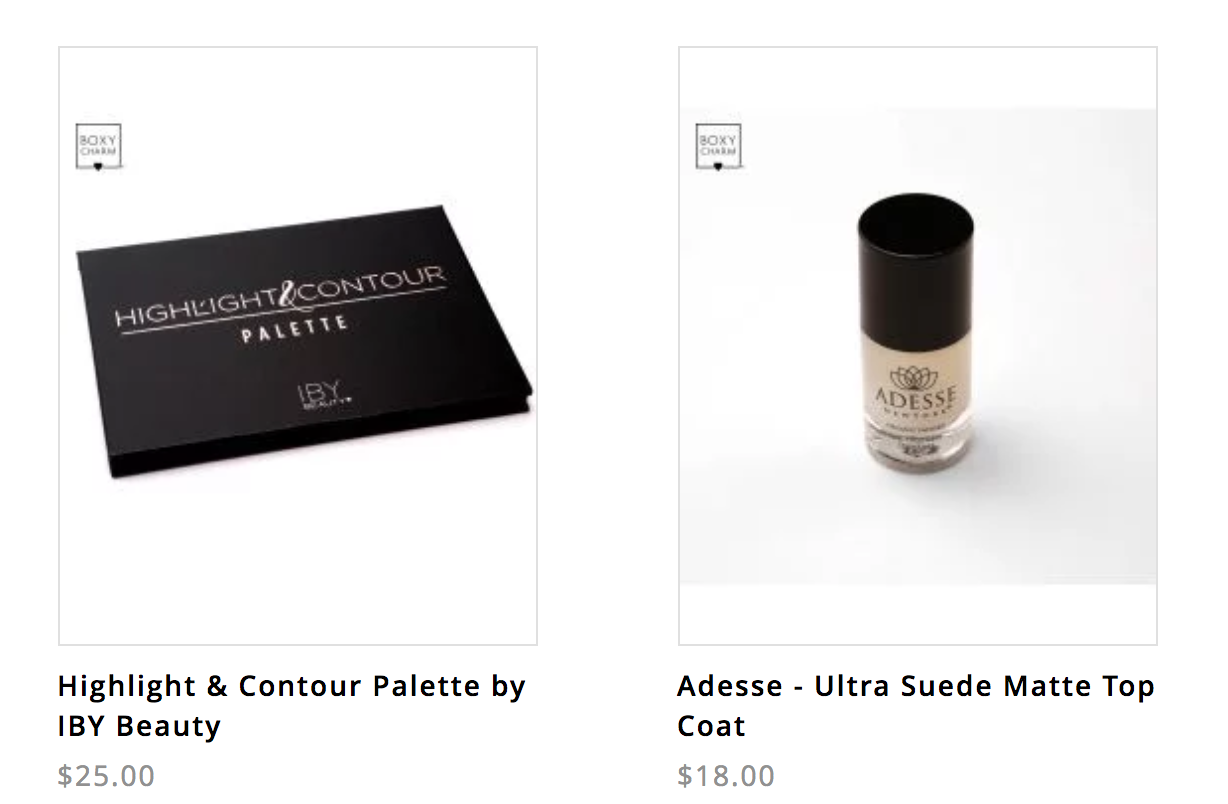Click the IBY Beauty logo on palette box

pyautogui.click(x=324, y=395)
